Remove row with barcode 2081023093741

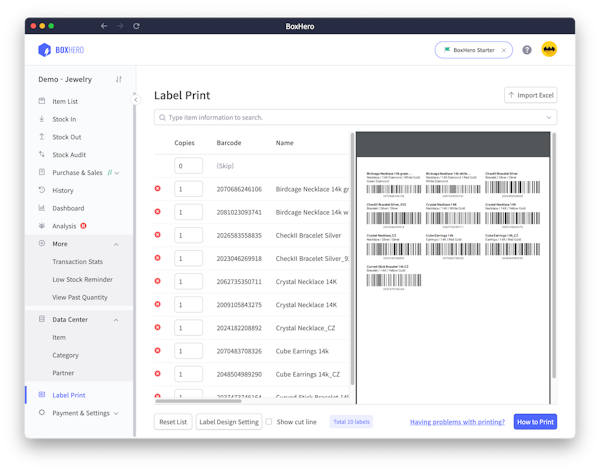click(158, 212)
